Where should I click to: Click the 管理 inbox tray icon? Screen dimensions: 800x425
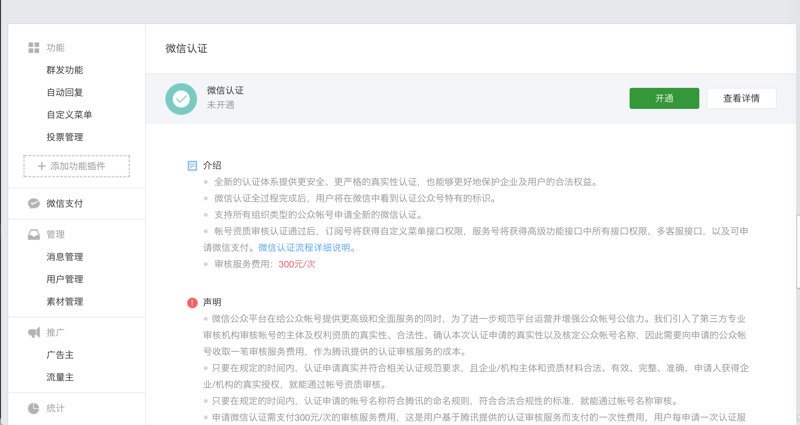point(34,235)
